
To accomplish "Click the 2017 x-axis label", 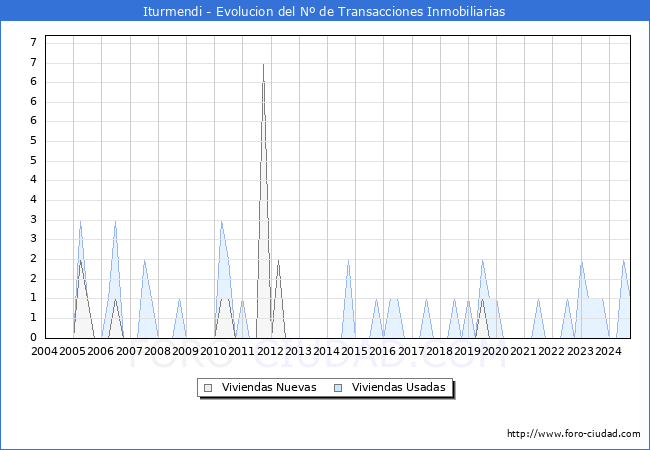I will 411,351.
